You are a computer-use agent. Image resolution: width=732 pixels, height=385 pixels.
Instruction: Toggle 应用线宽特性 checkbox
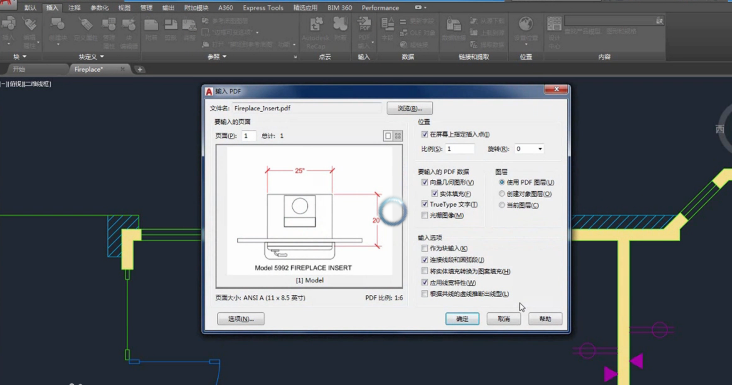coord(424,282)
